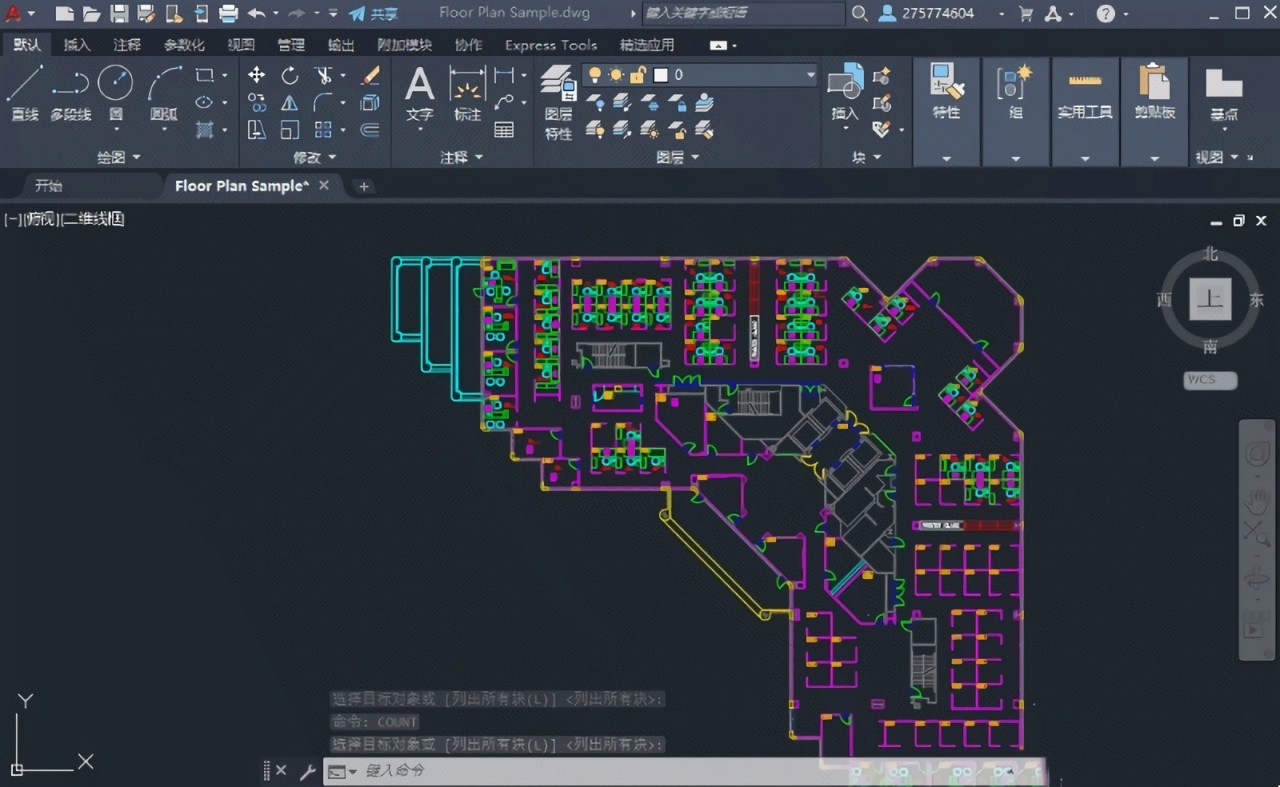Viewport: 1280px width, 787px height.
Task: Toggle the layer freeze sun icon
Action: click(616, 75)
